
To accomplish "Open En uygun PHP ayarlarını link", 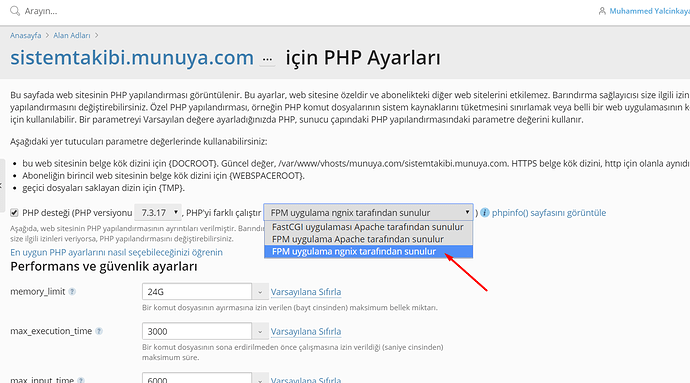I will (x=116, y=252).
